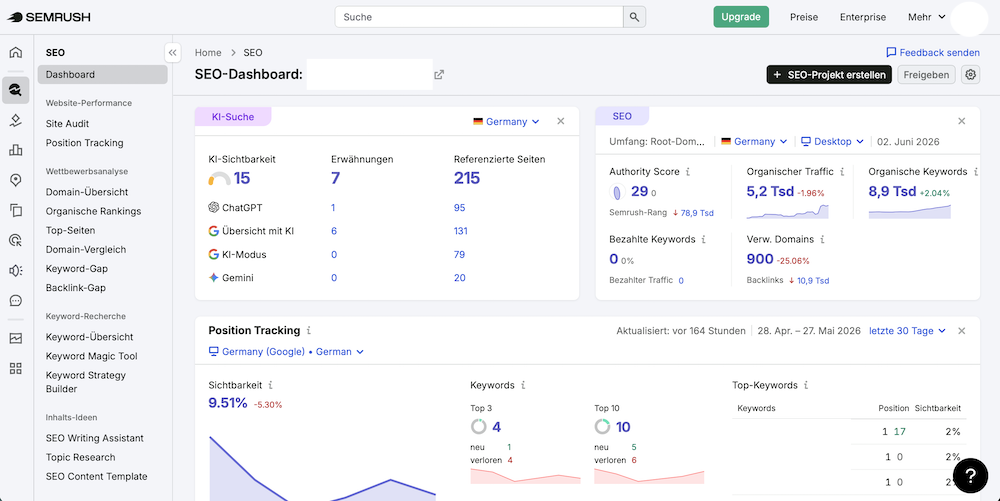This screenshot has height=501, width=1000.
Task: Click the Suche input field
Action: tap(479, 17)
